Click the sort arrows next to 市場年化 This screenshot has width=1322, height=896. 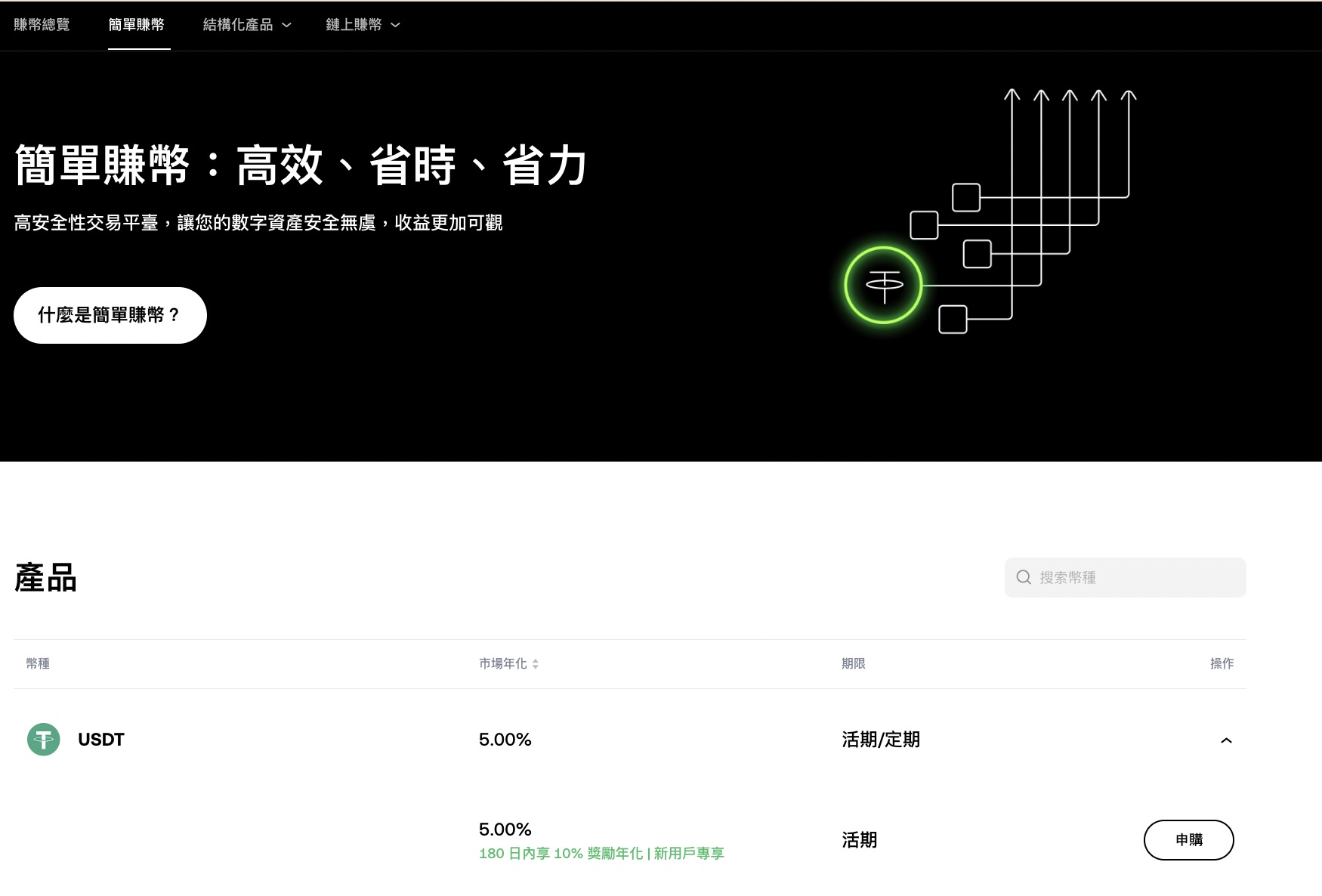click(x=536, y=664)
